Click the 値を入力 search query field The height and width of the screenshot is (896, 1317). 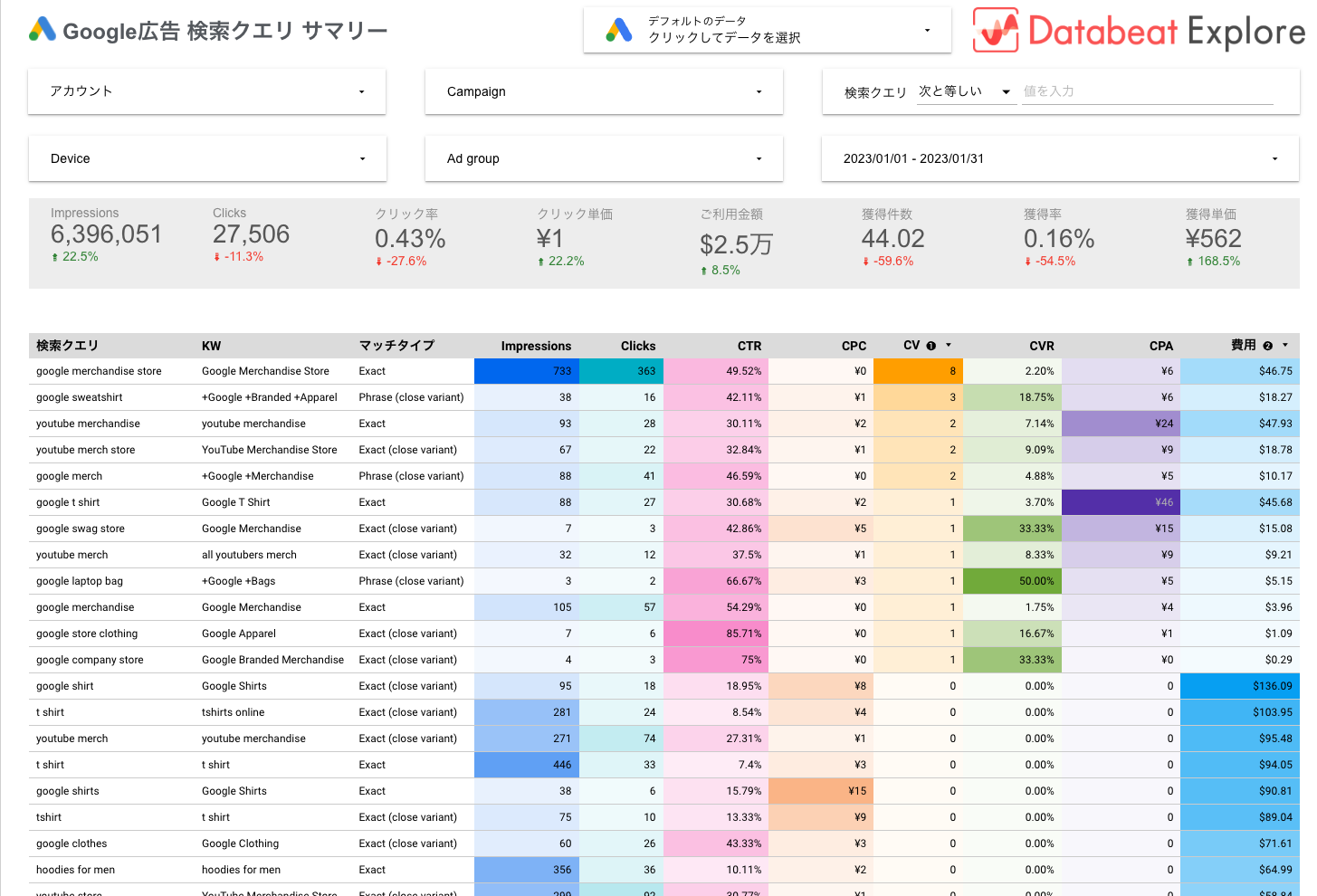click(1148, 91)
